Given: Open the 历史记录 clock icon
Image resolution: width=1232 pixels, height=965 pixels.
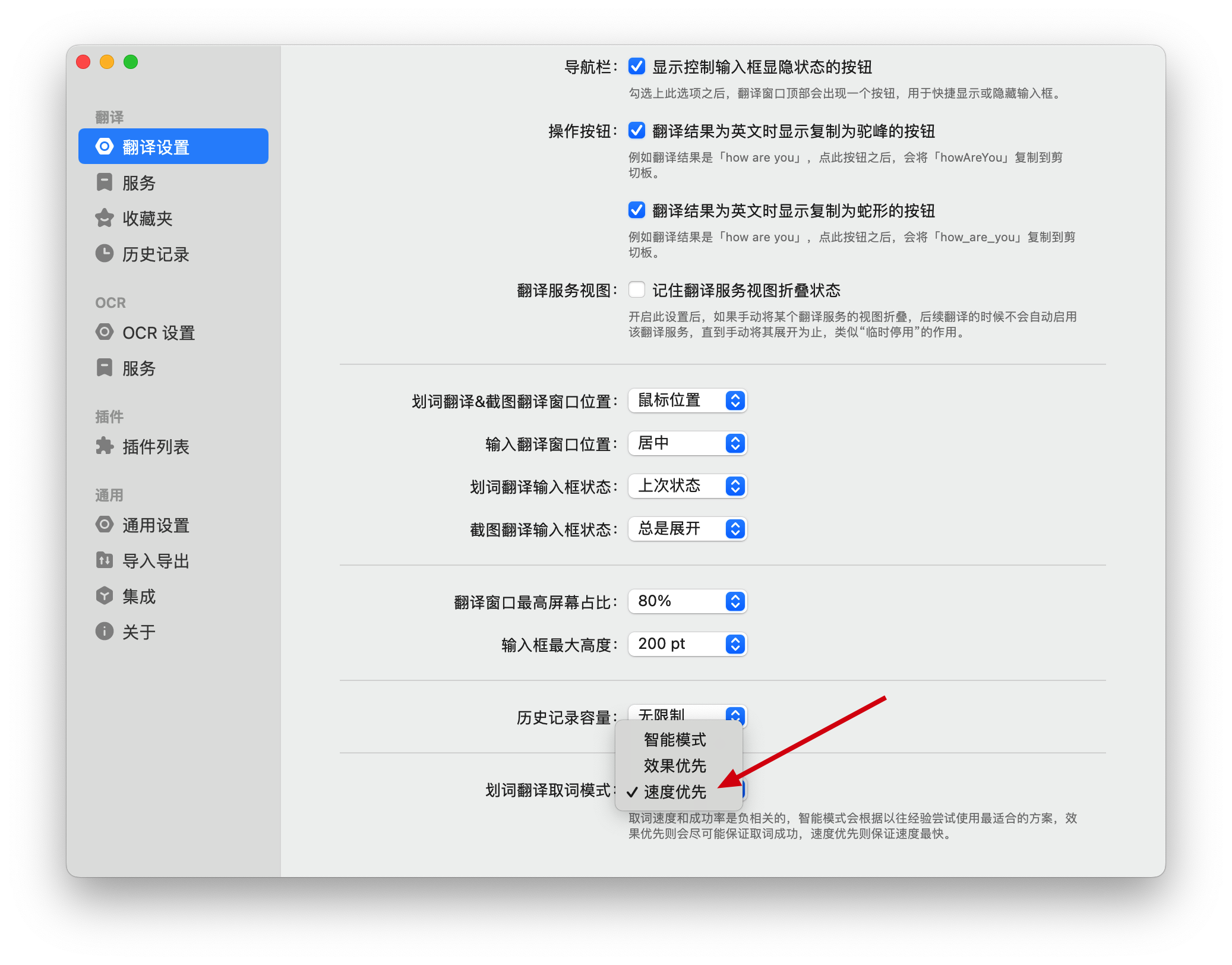Looking at the screenshot, I should [104, 254].
